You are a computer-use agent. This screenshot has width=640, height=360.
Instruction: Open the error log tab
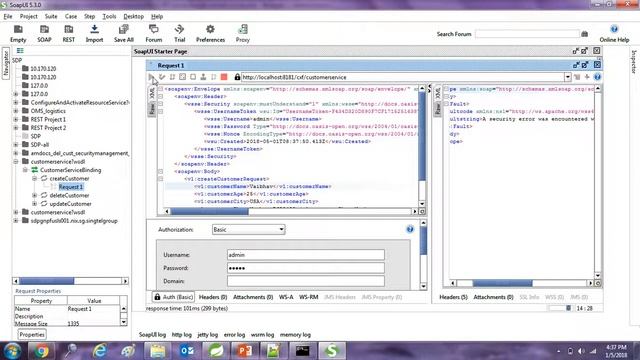[x=234, y=335]
